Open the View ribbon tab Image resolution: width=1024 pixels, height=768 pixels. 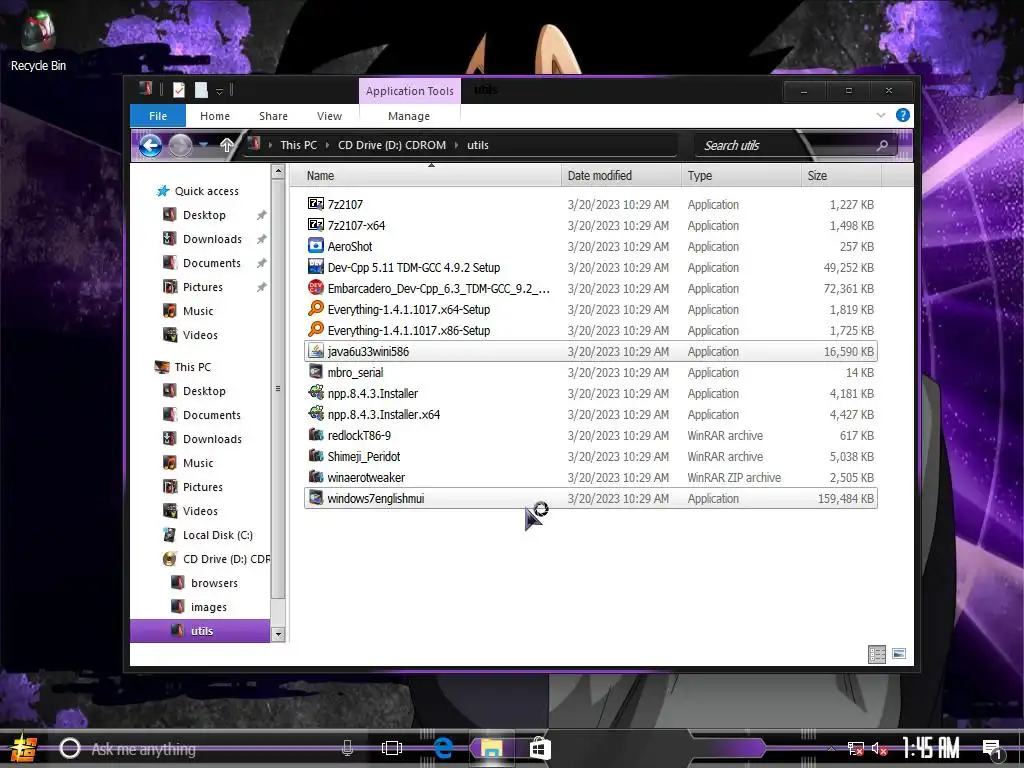[x=329, y=116]
